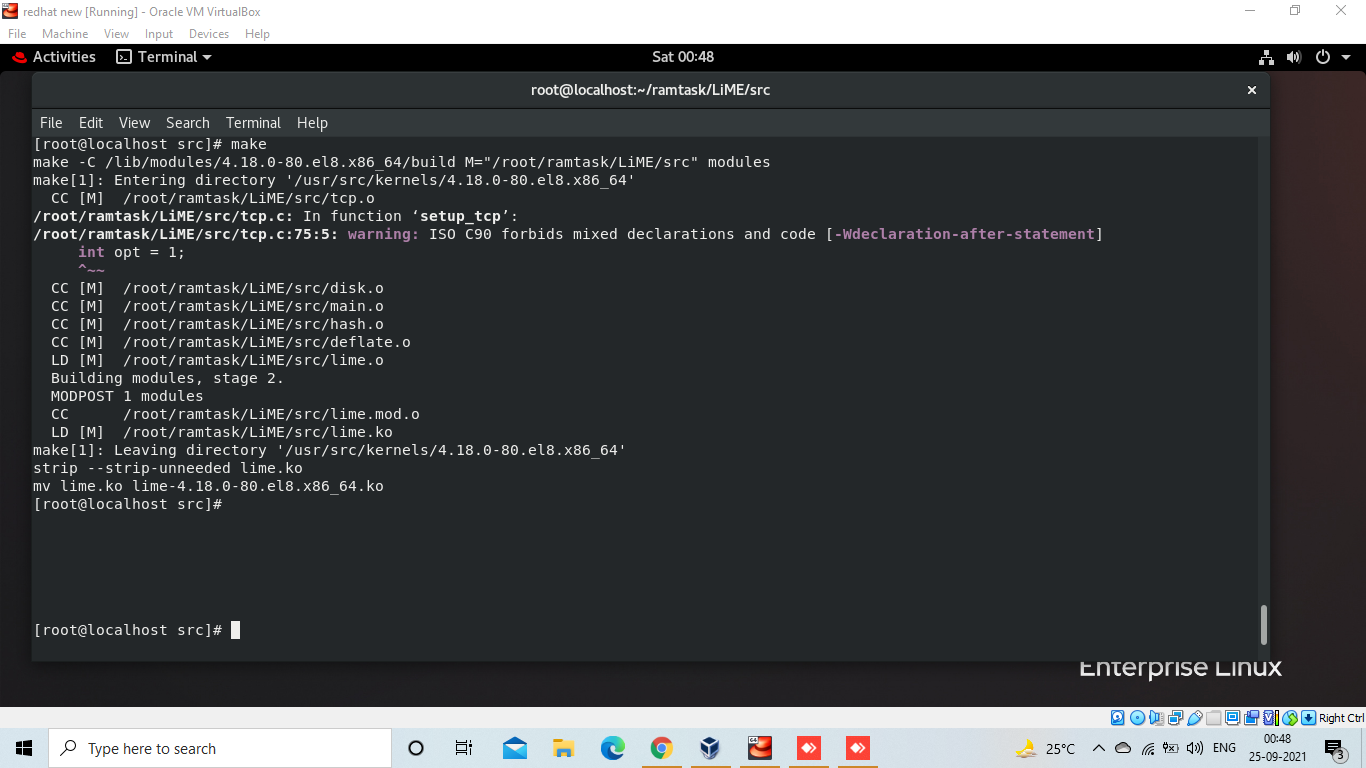Open Windows Start menu

[24, 748]
